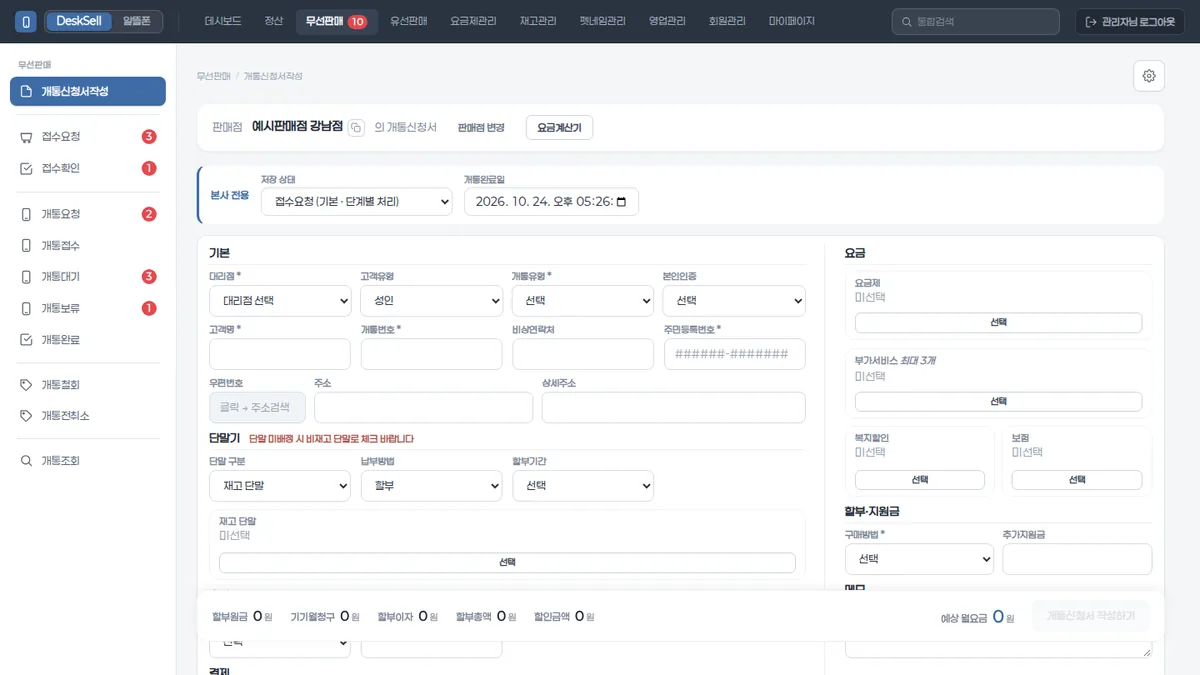The image size is (1200, 675).
Task: Click the 접수요청 badge showing 3
Action: point(149,137)
